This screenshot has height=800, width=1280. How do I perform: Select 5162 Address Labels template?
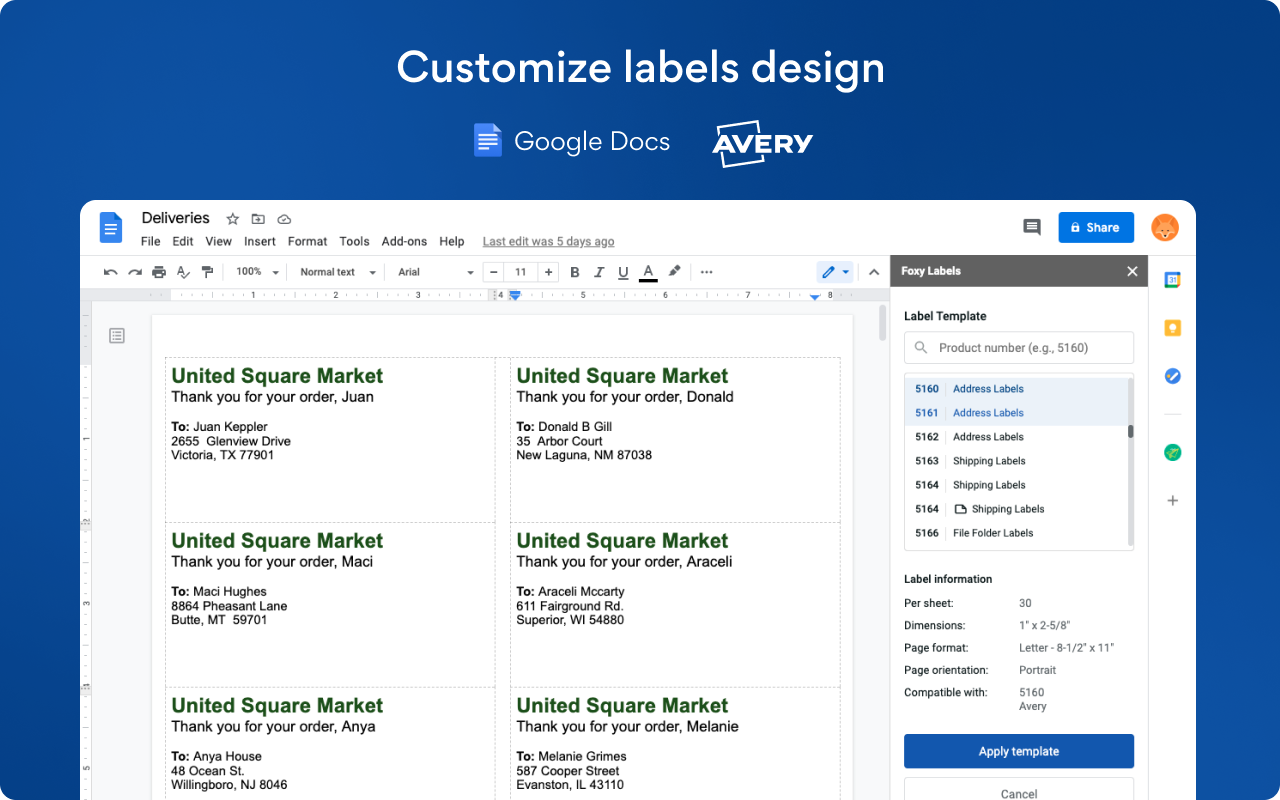coord(1016,437)
